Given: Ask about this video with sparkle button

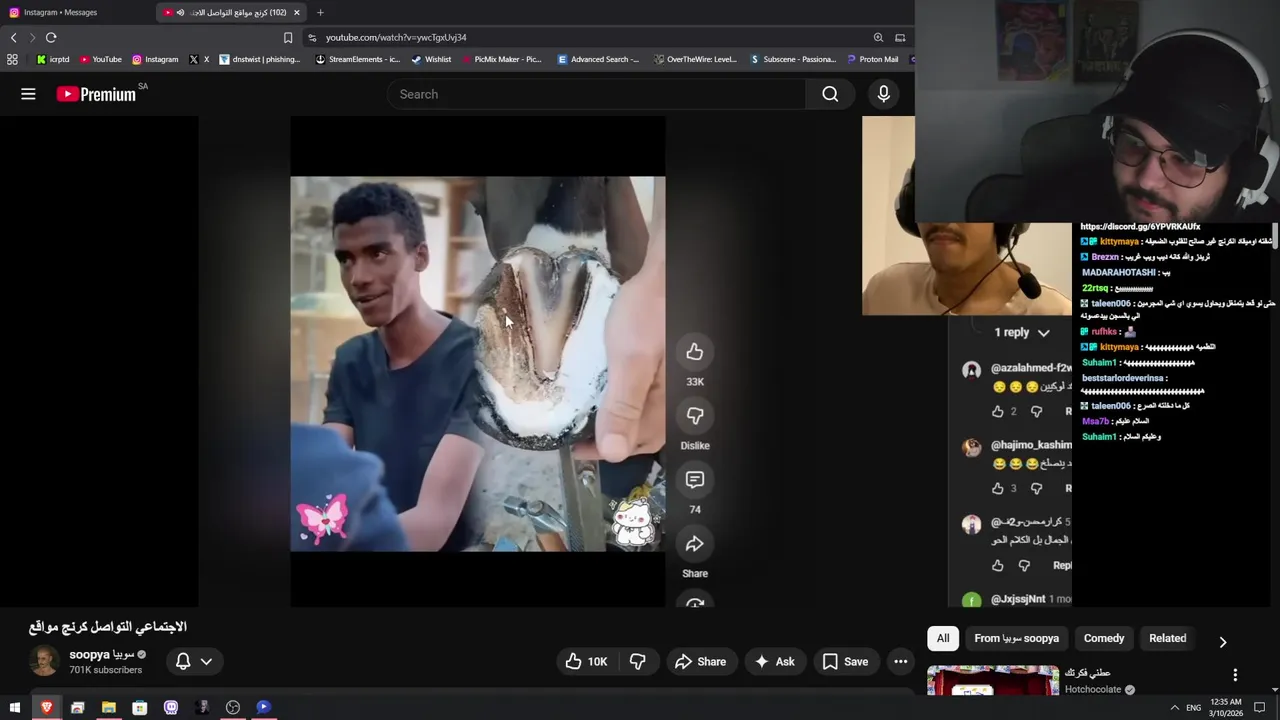Looking at the screenshot, I should (775, 661).
